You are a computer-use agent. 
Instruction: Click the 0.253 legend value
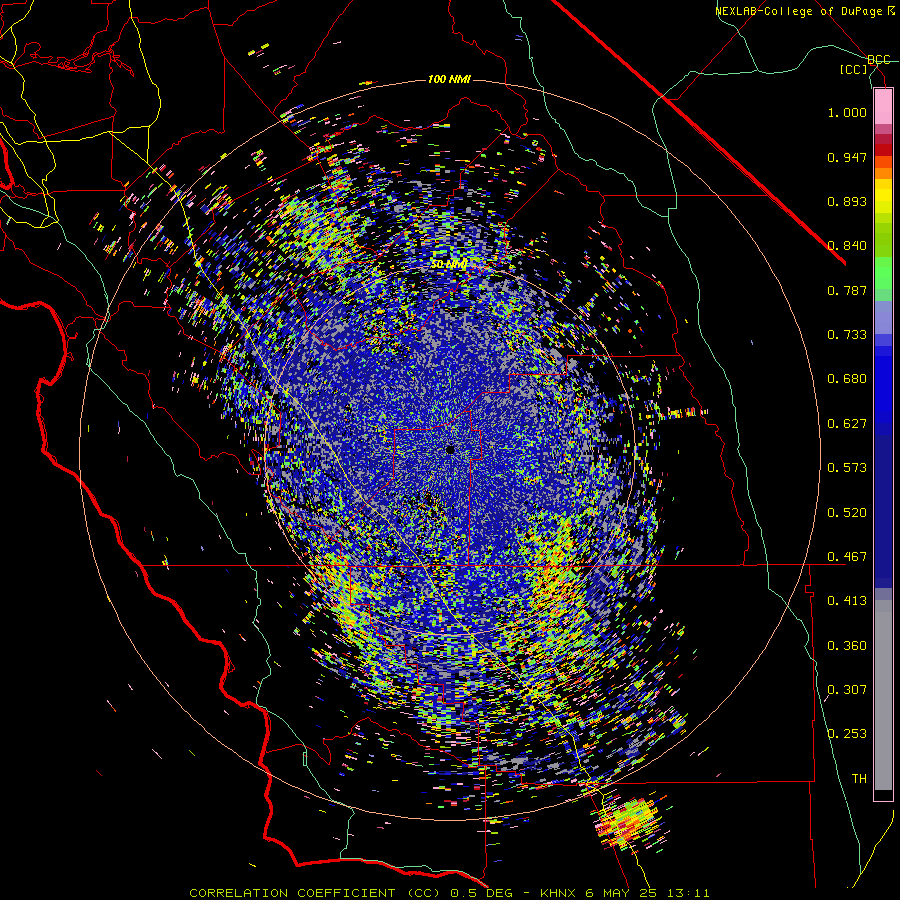847,734
